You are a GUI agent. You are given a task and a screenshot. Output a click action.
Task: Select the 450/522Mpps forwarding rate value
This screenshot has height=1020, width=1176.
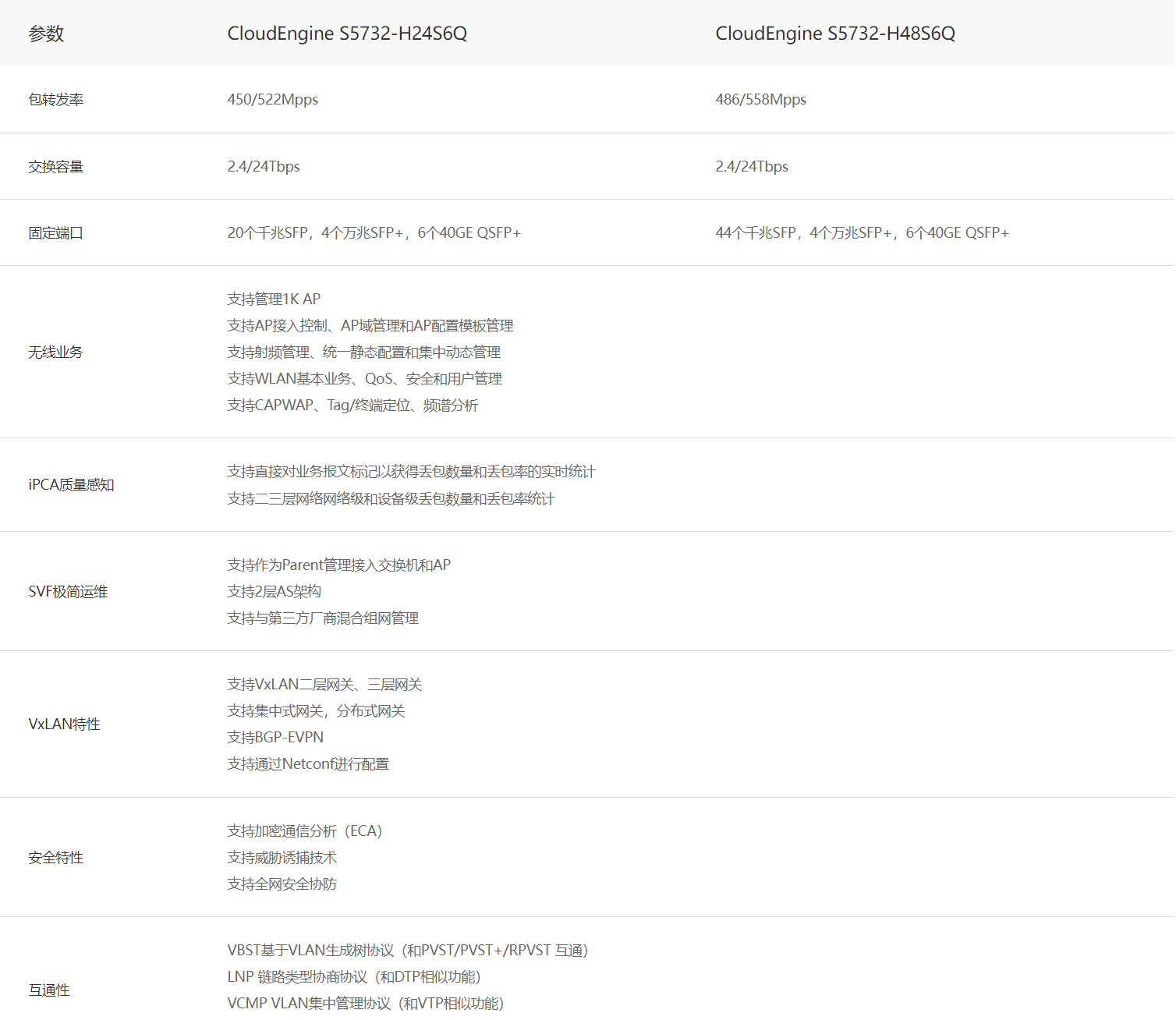tap(272, 100)
